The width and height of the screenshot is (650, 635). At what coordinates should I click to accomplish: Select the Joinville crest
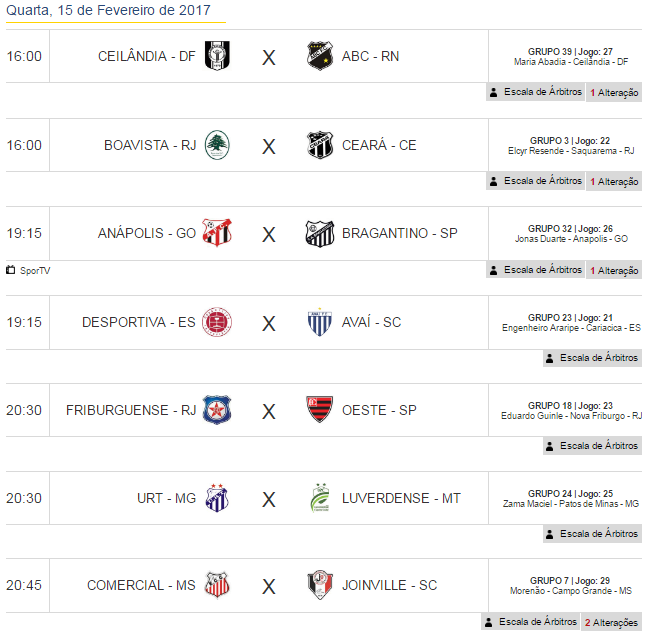pos(320,585)
